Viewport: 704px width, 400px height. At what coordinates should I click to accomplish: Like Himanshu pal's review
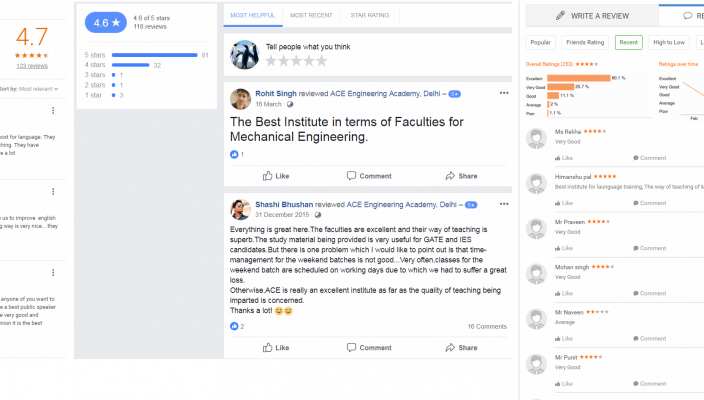[x=563, y=203]
